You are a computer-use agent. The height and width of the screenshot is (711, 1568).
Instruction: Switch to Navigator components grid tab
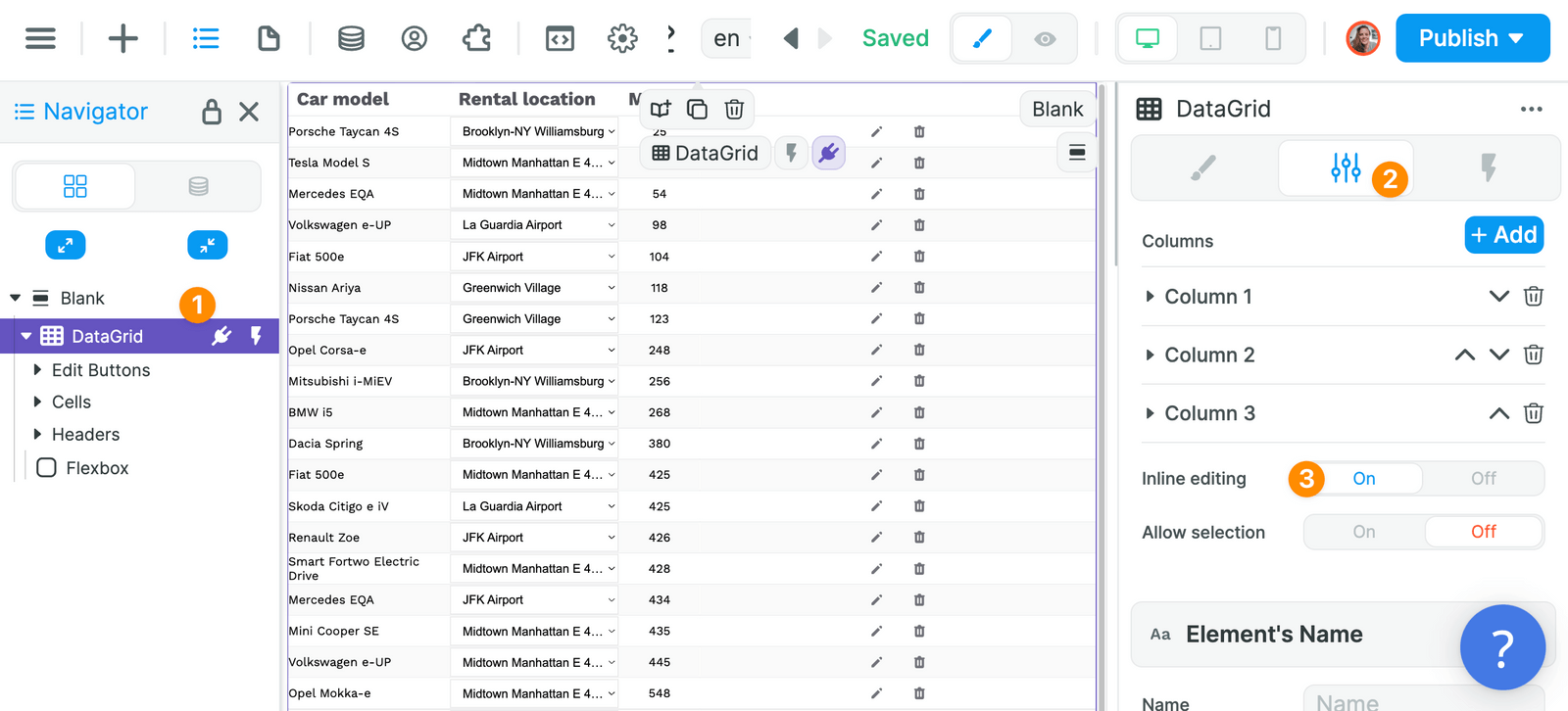tap(74, 186)
